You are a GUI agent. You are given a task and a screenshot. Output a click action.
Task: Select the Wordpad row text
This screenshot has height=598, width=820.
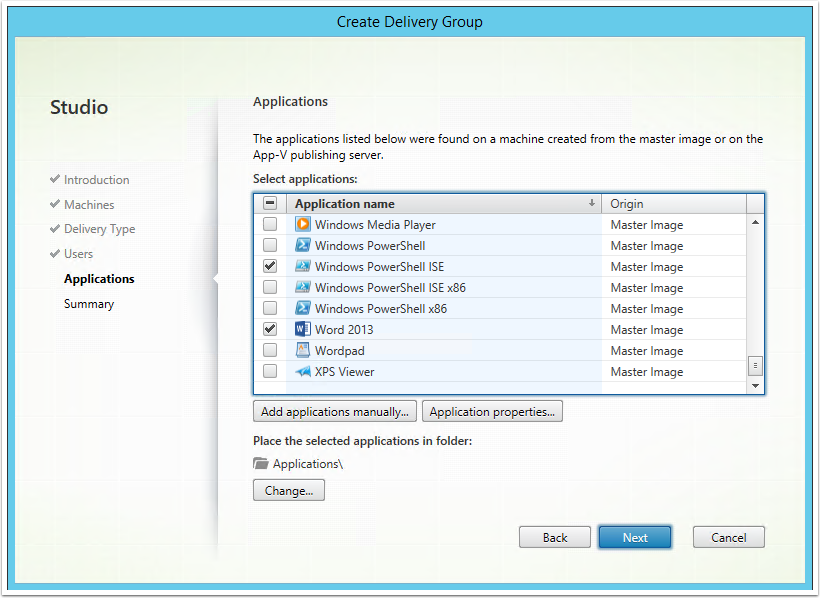click(339, 351)
